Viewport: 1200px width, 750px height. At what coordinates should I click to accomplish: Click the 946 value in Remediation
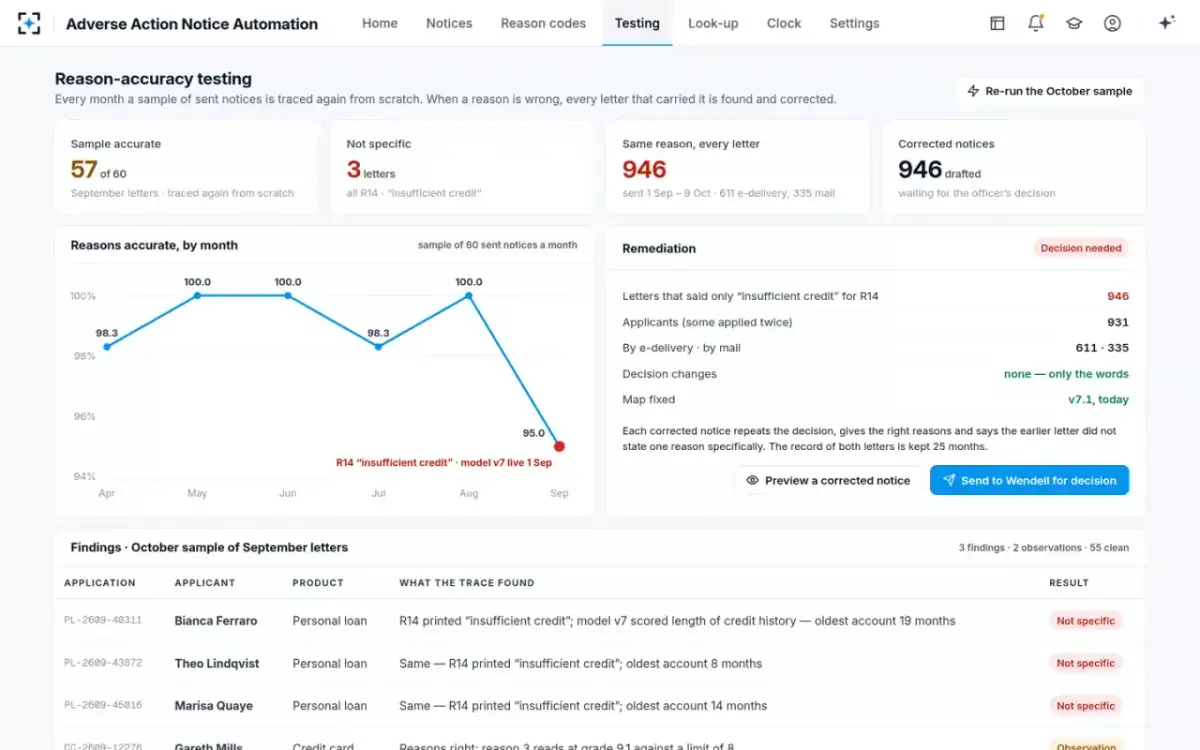click(1118, 296)
